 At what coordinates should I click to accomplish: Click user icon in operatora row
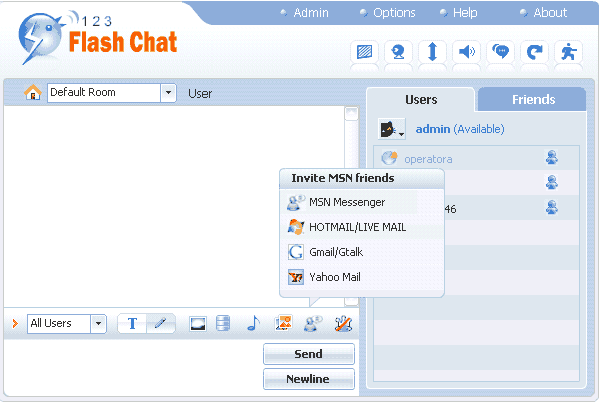pos(551,157)
